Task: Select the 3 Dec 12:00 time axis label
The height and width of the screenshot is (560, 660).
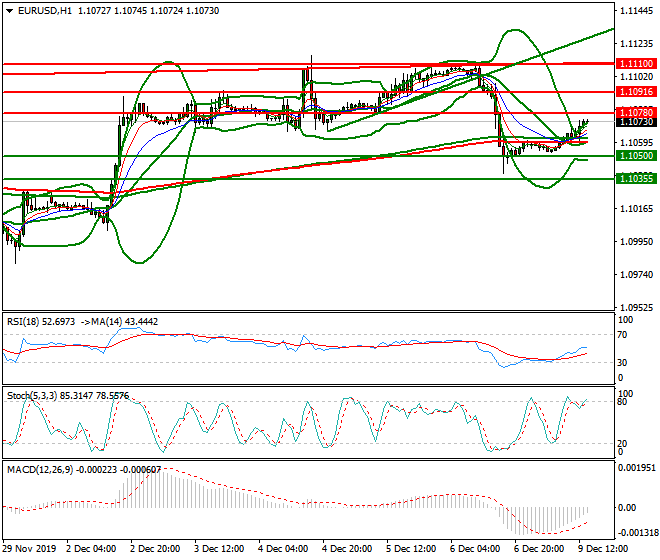Action: [x=219, y=549]
